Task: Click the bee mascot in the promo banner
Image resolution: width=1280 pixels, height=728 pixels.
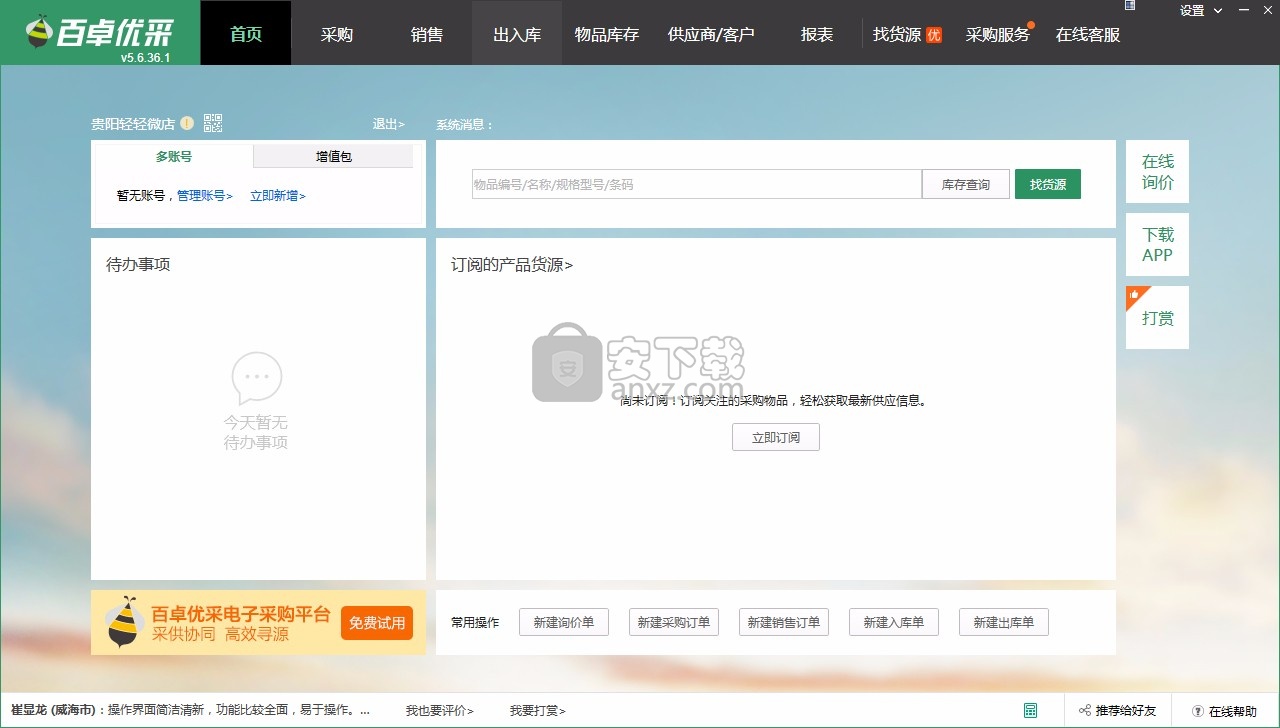Action: pyautogui.click(x=123, y=622)
